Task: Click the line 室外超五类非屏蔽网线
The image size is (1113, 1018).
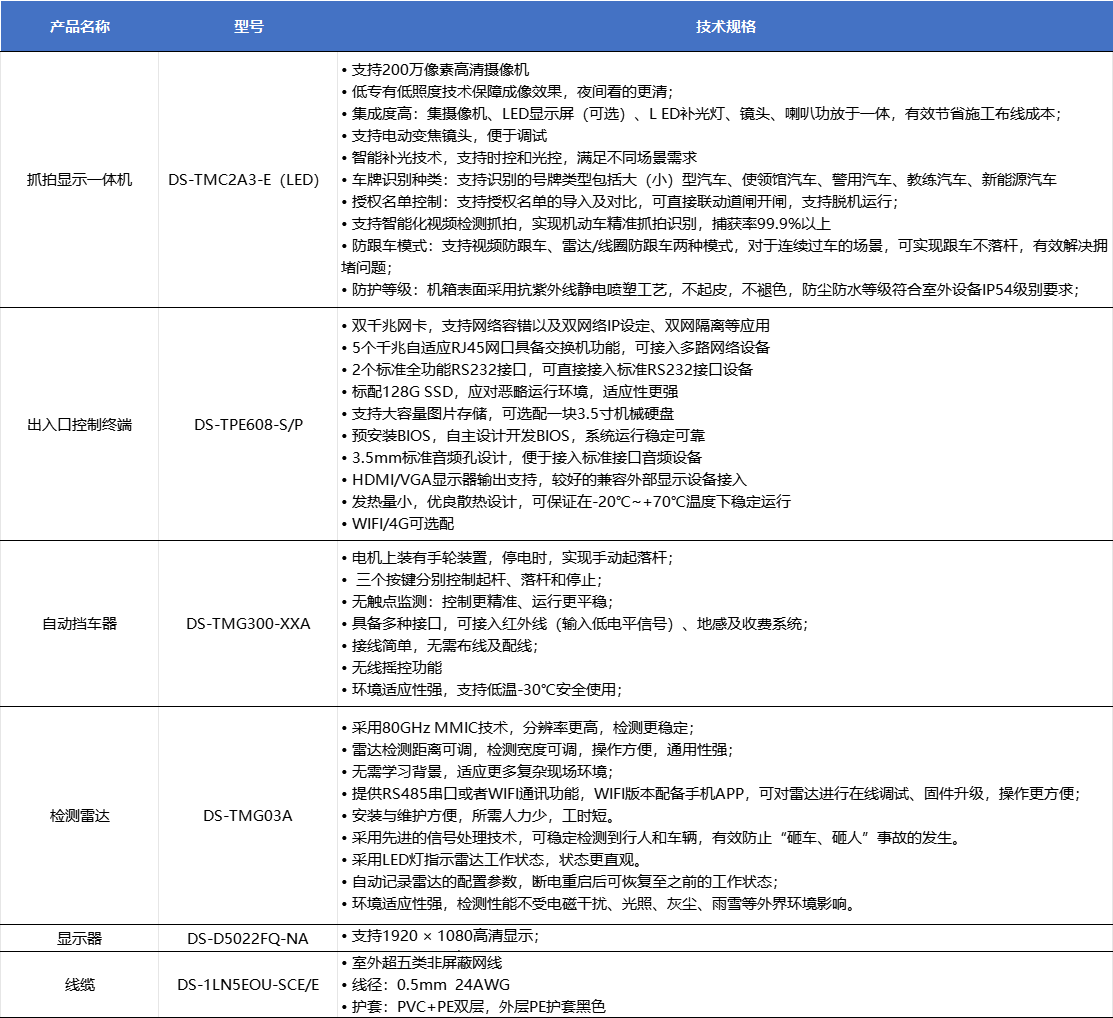Action: 422,963
